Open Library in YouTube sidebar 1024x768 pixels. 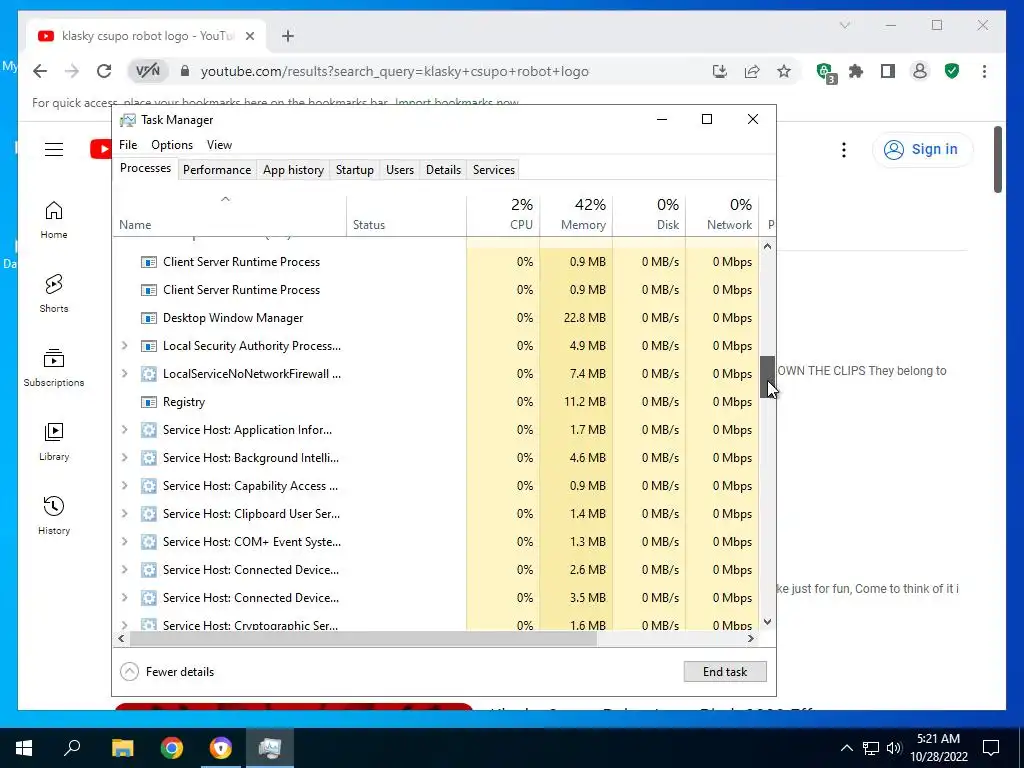click(54, 441)
